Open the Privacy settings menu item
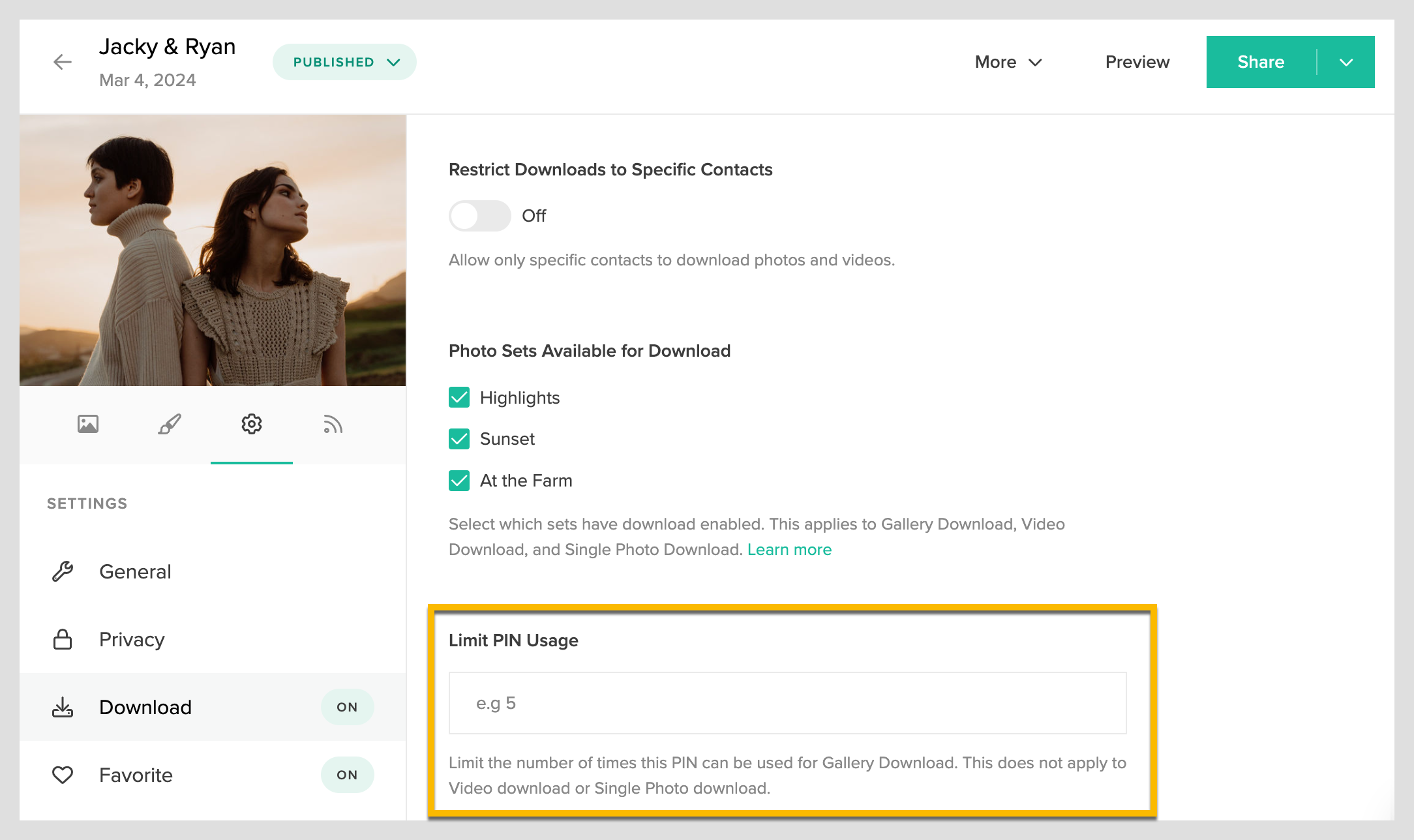 point(132,639)
